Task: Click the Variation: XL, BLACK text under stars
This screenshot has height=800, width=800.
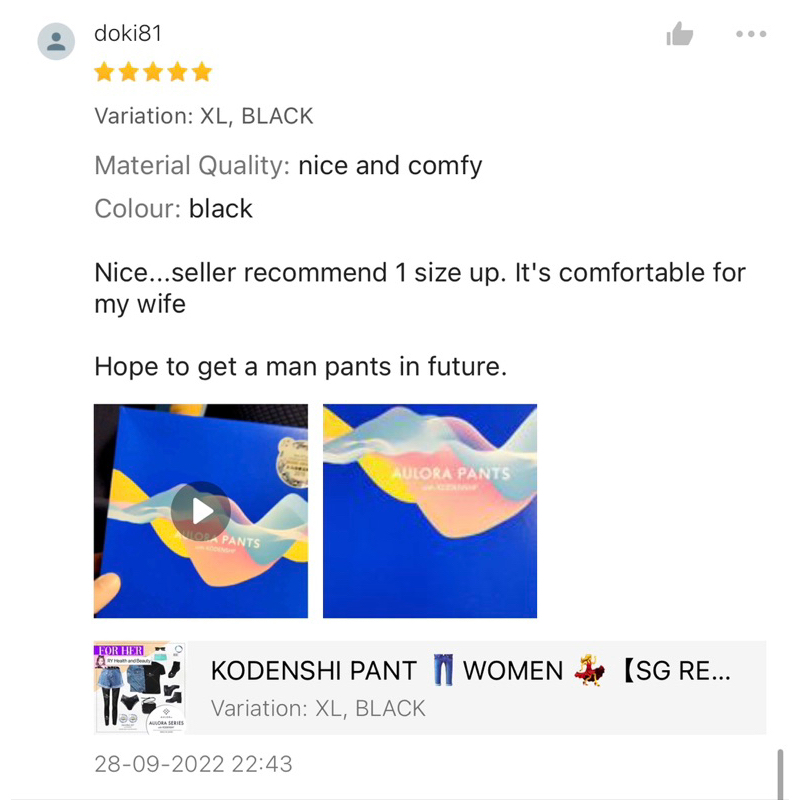Action: [204, 116]
